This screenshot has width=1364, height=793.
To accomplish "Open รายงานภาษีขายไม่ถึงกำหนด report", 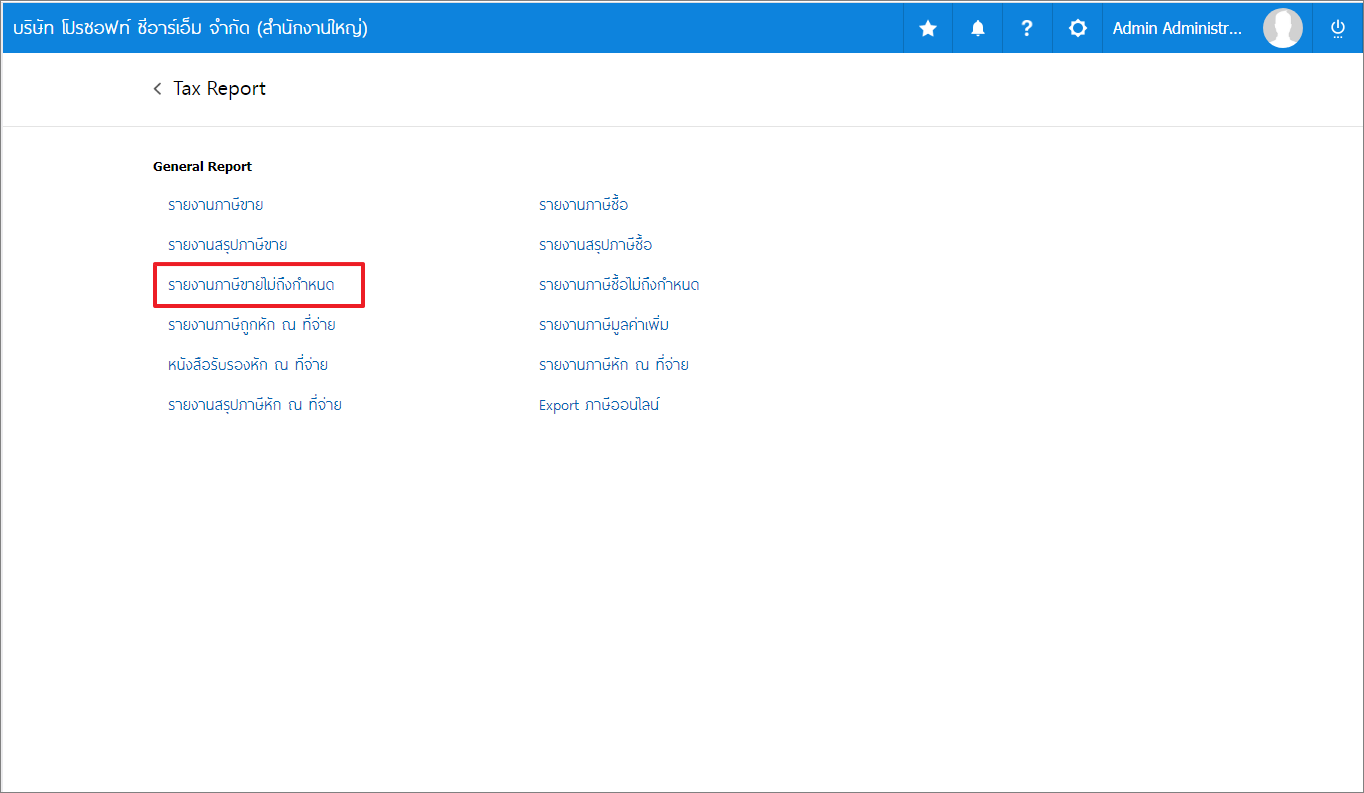I will [251, 285].
